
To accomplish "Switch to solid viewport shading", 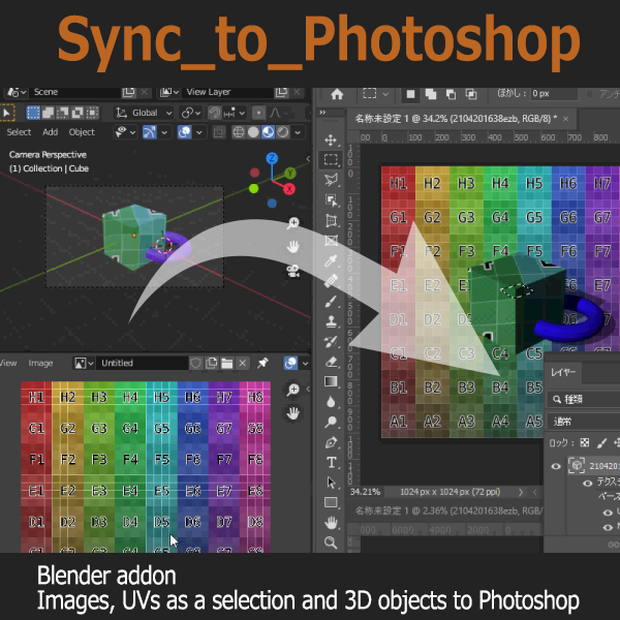I will tap(253, 132).
